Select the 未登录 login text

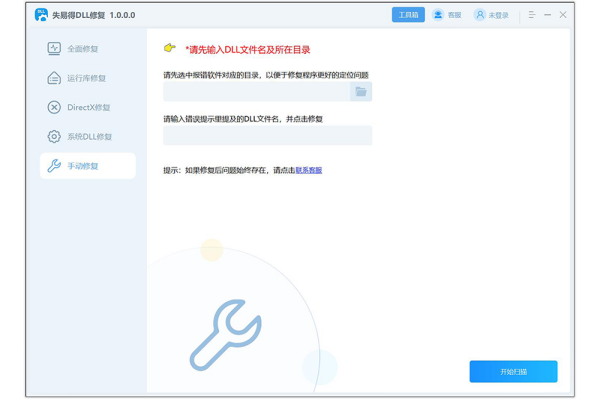(x=499, y=15)
